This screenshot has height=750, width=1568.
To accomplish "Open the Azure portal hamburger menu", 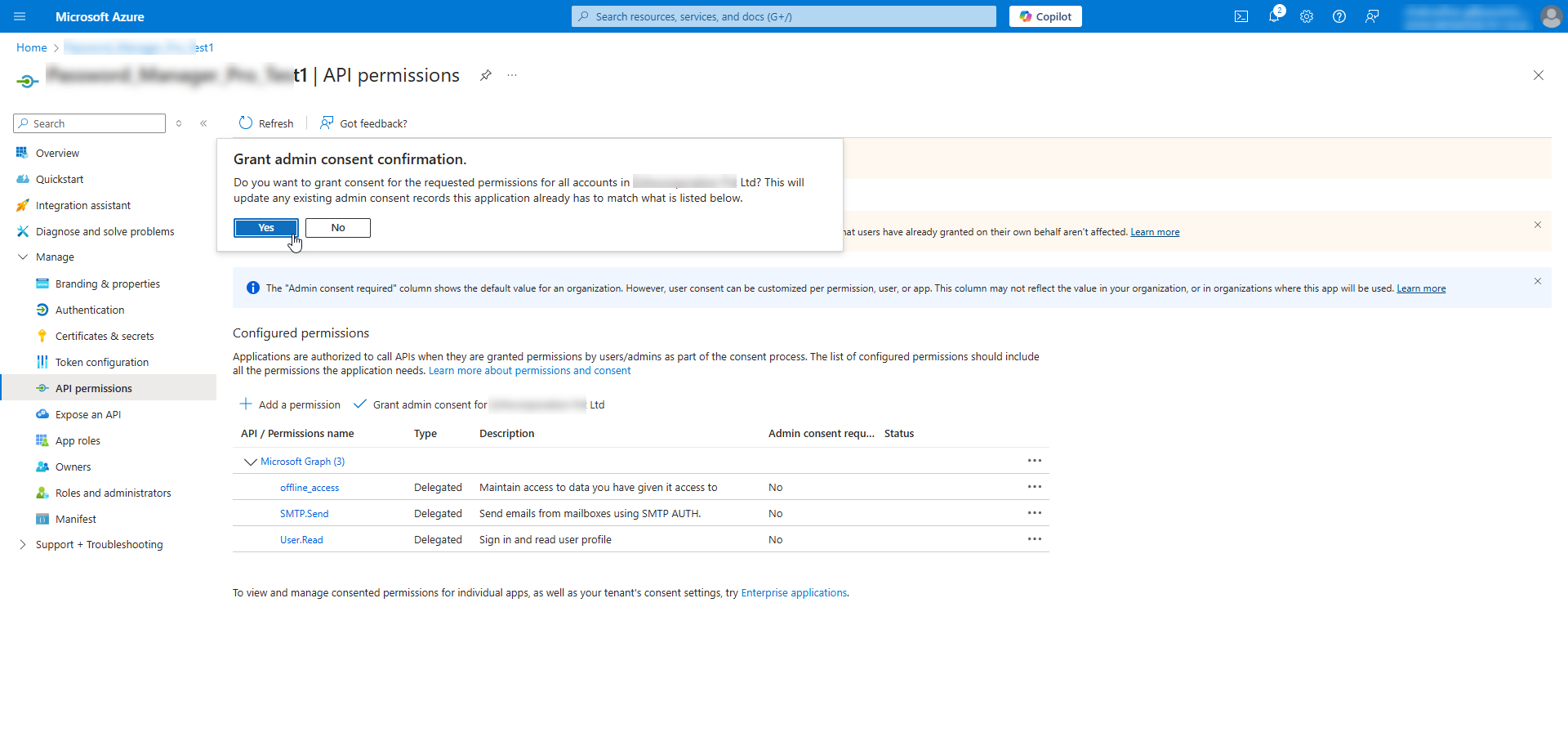I will coord(20,16).
